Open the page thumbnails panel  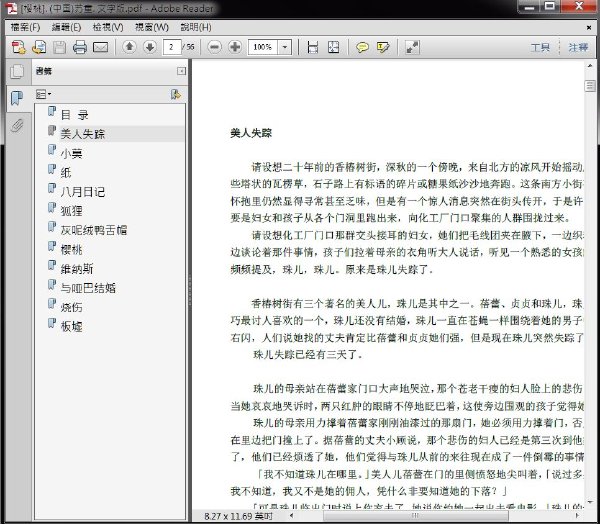pyautogui.click(x=17, y=72)
